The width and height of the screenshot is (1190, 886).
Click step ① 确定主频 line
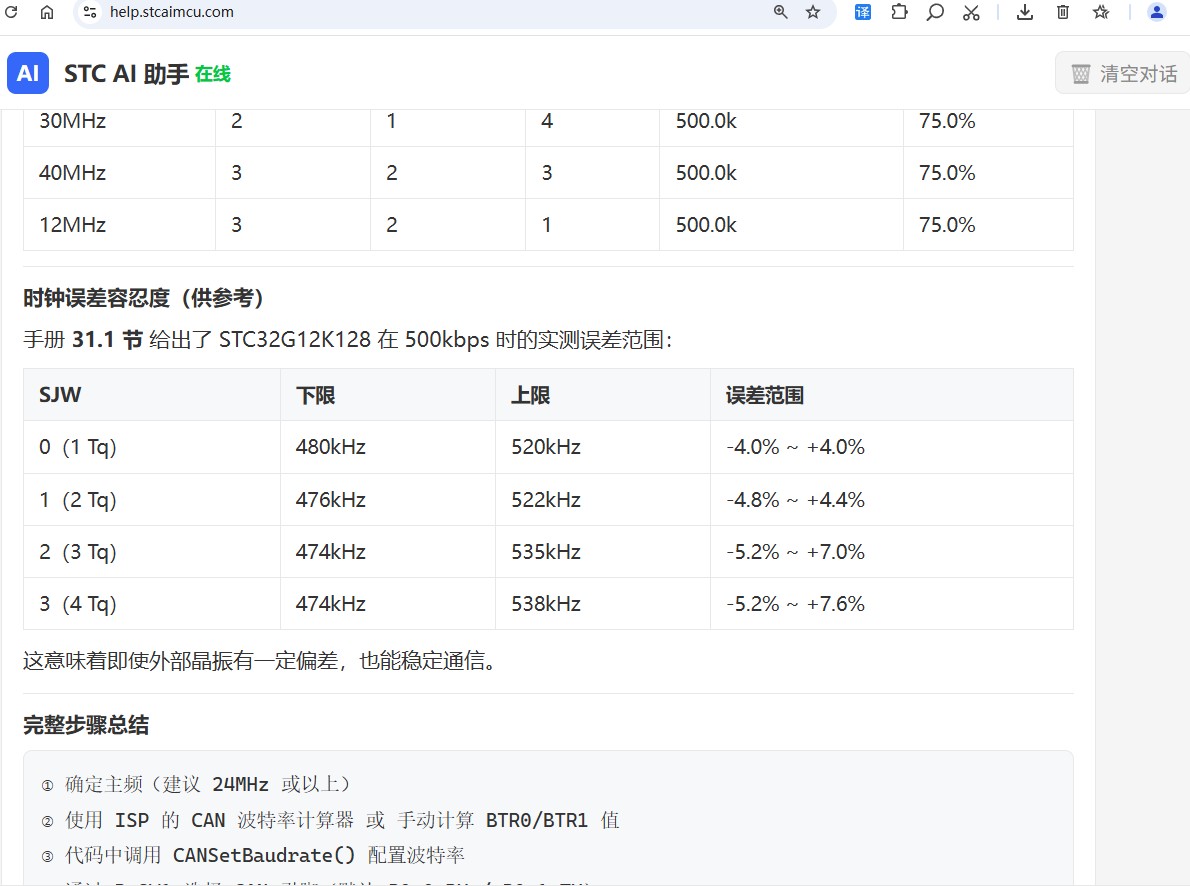click(195, 784)
